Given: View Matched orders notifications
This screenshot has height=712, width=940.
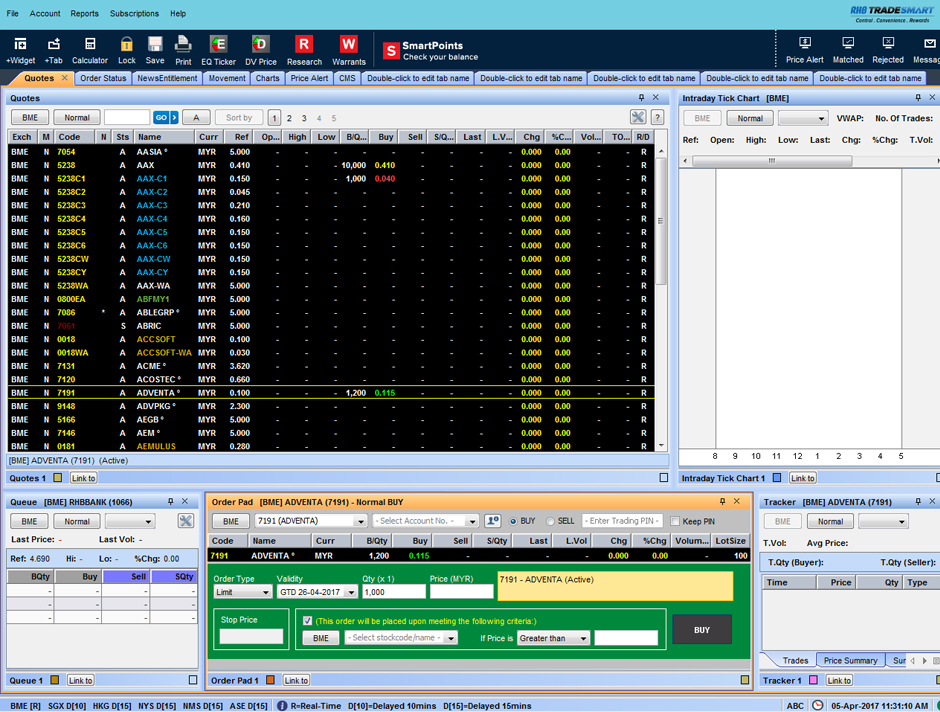Looking at the screenshot, I should point(848,50).
